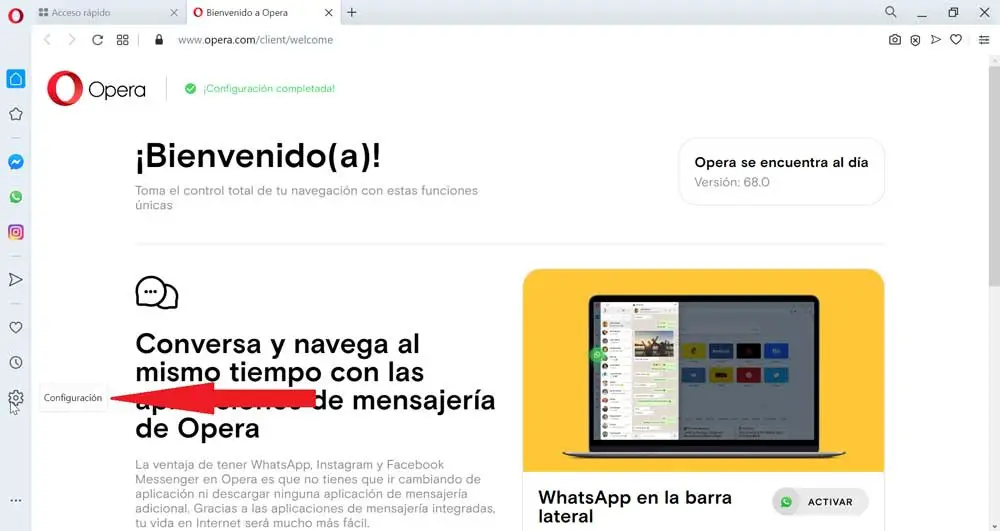Open the sidebar bookmarks star icon

pos(16,114)
